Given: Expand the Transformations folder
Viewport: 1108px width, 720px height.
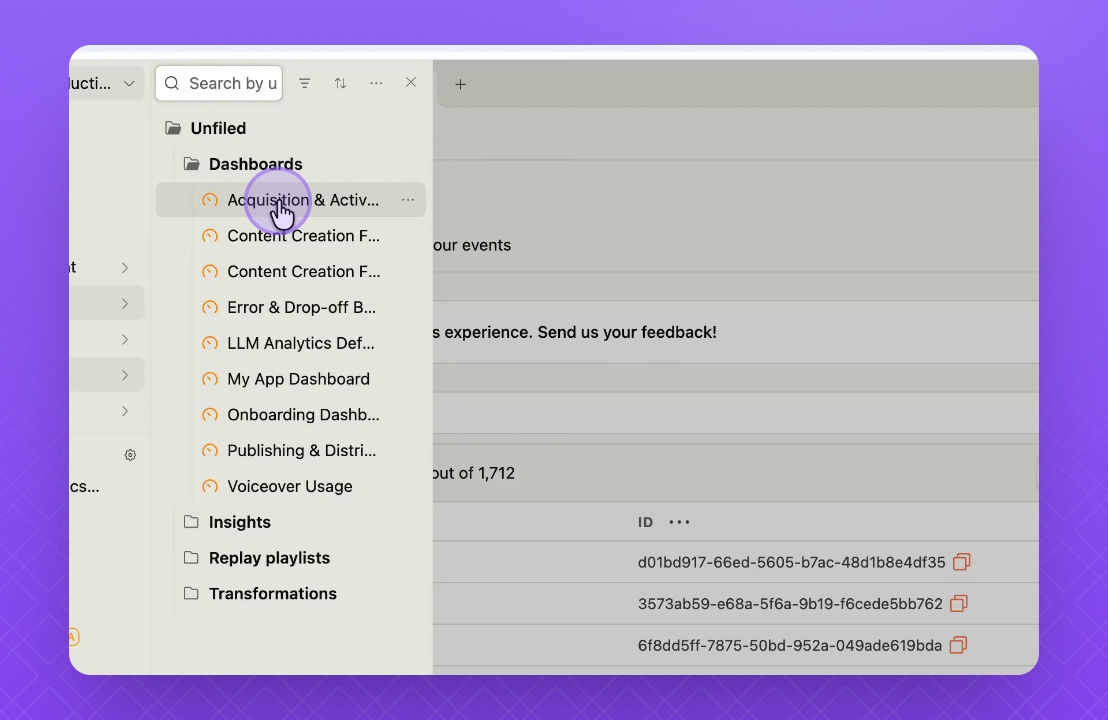Looking at the screenshot, I should [x=273, y=594].
